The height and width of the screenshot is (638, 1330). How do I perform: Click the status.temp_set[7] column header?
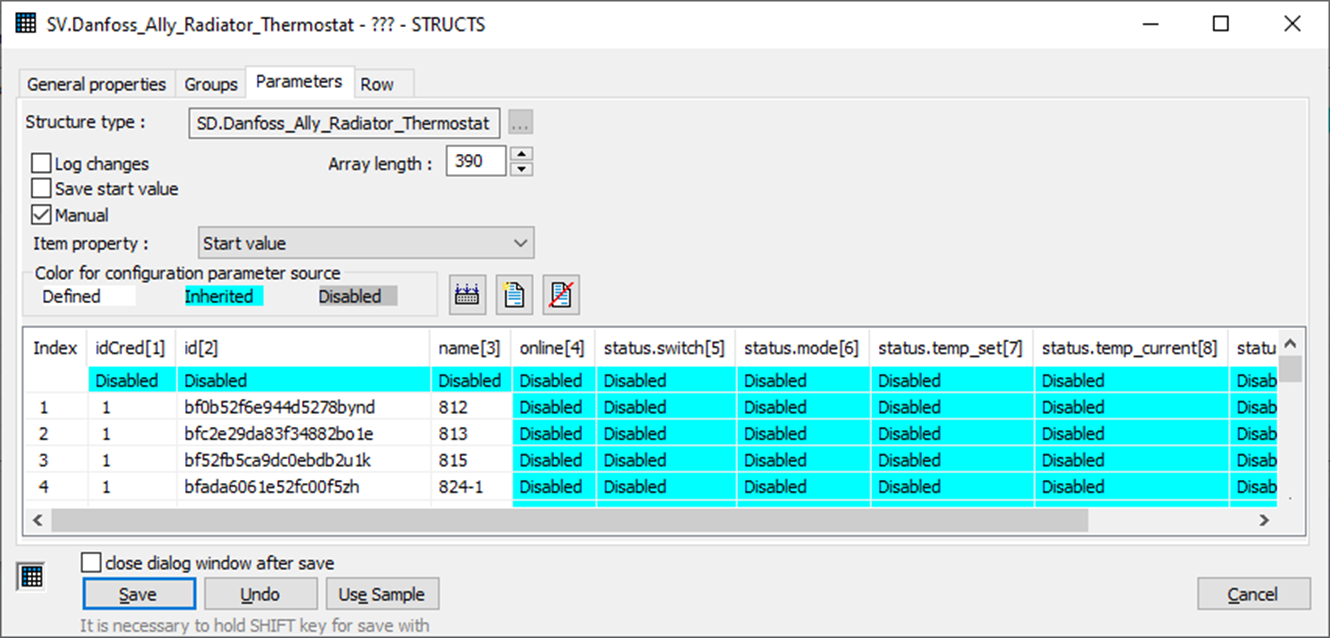click(x=952, y=348)
